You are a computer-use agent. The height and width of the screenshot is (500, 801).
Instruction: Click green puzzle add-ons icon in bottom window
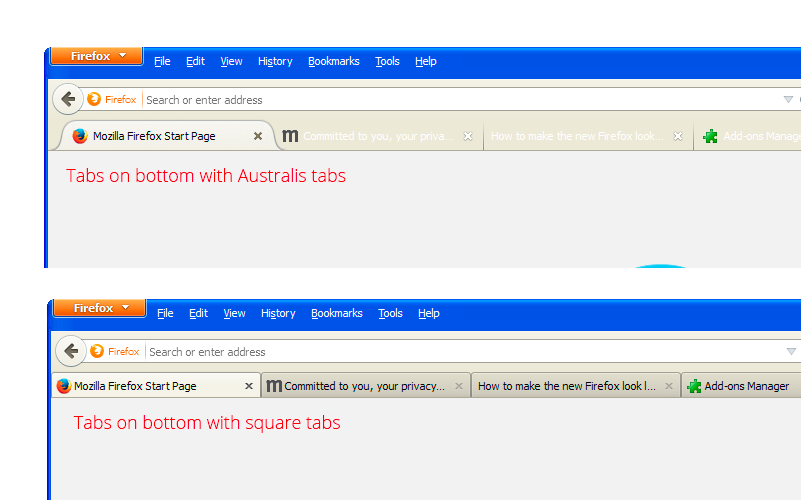pyautogui.click(x=694, y=386)
